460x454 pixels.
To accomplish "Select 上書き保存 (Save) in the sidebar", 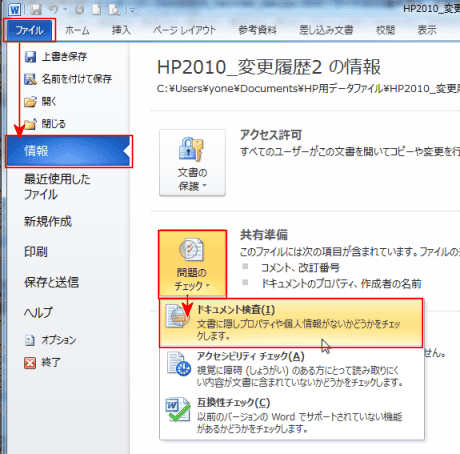I will pos(56,57).
